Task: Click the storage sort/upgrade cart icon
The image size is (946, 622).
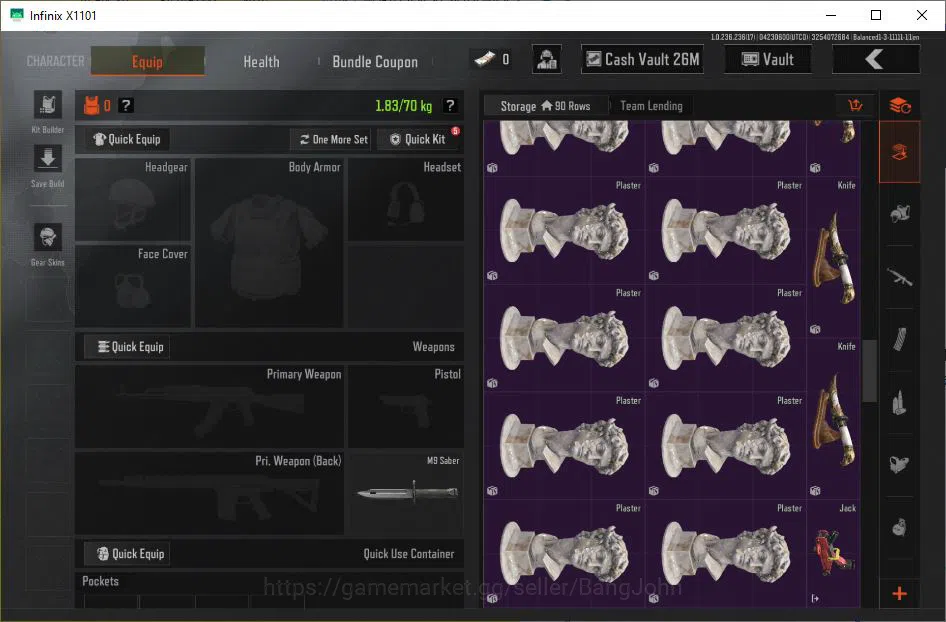Action: (855, 106)
